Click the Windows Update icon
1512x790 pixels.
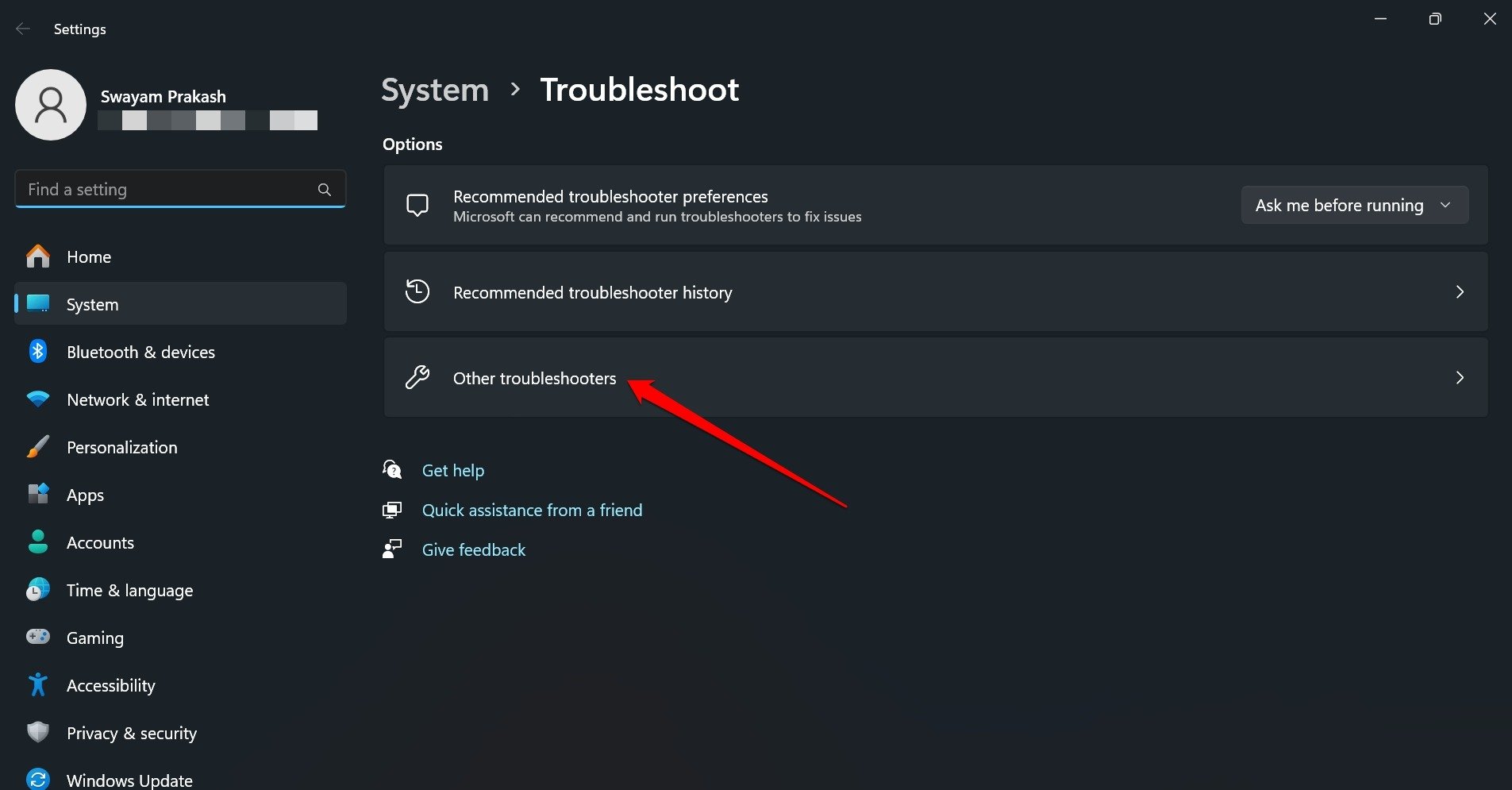coord(38,777)
